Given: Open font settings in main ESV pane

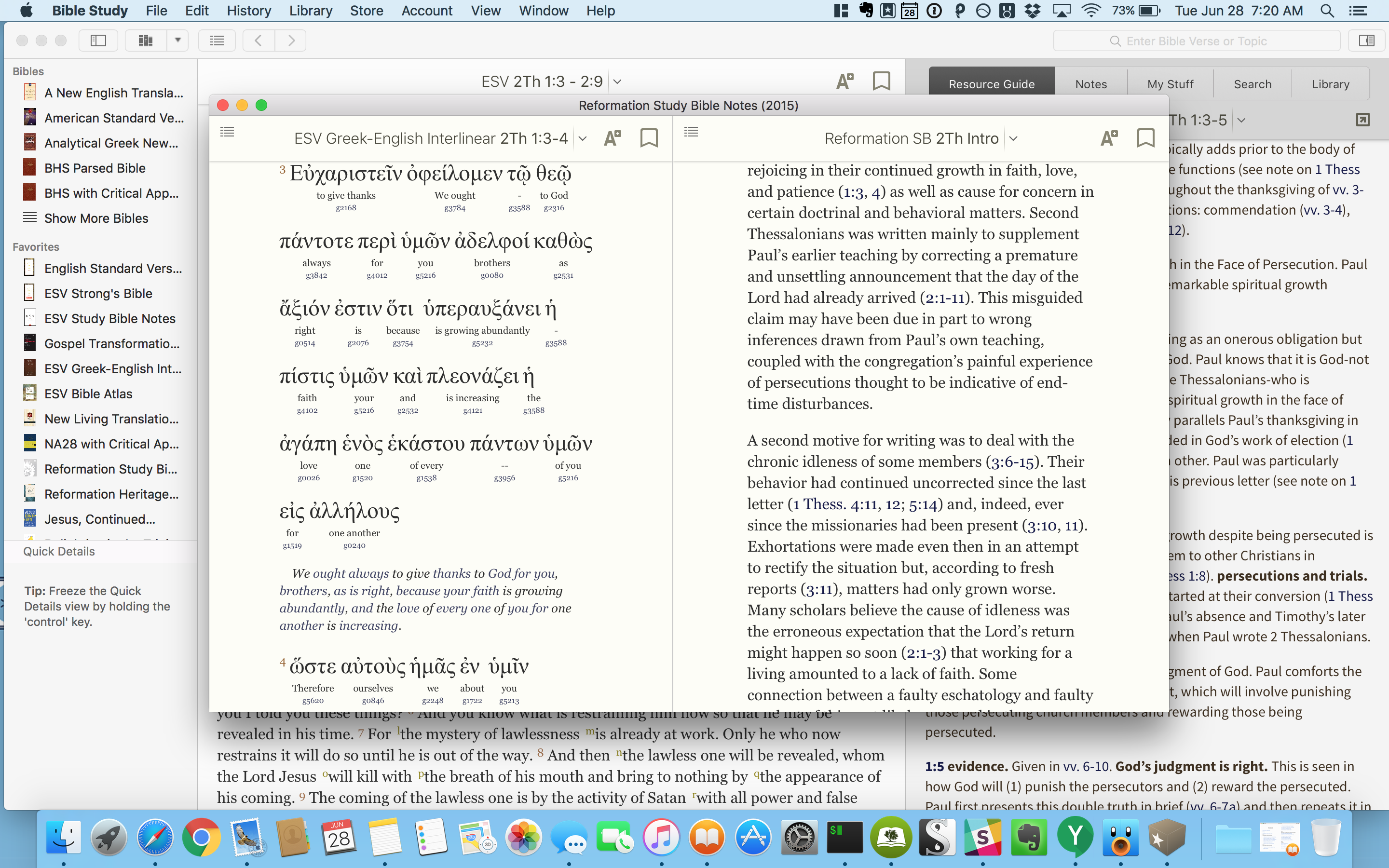Looking at the screenshot, I should pos(845,81).
